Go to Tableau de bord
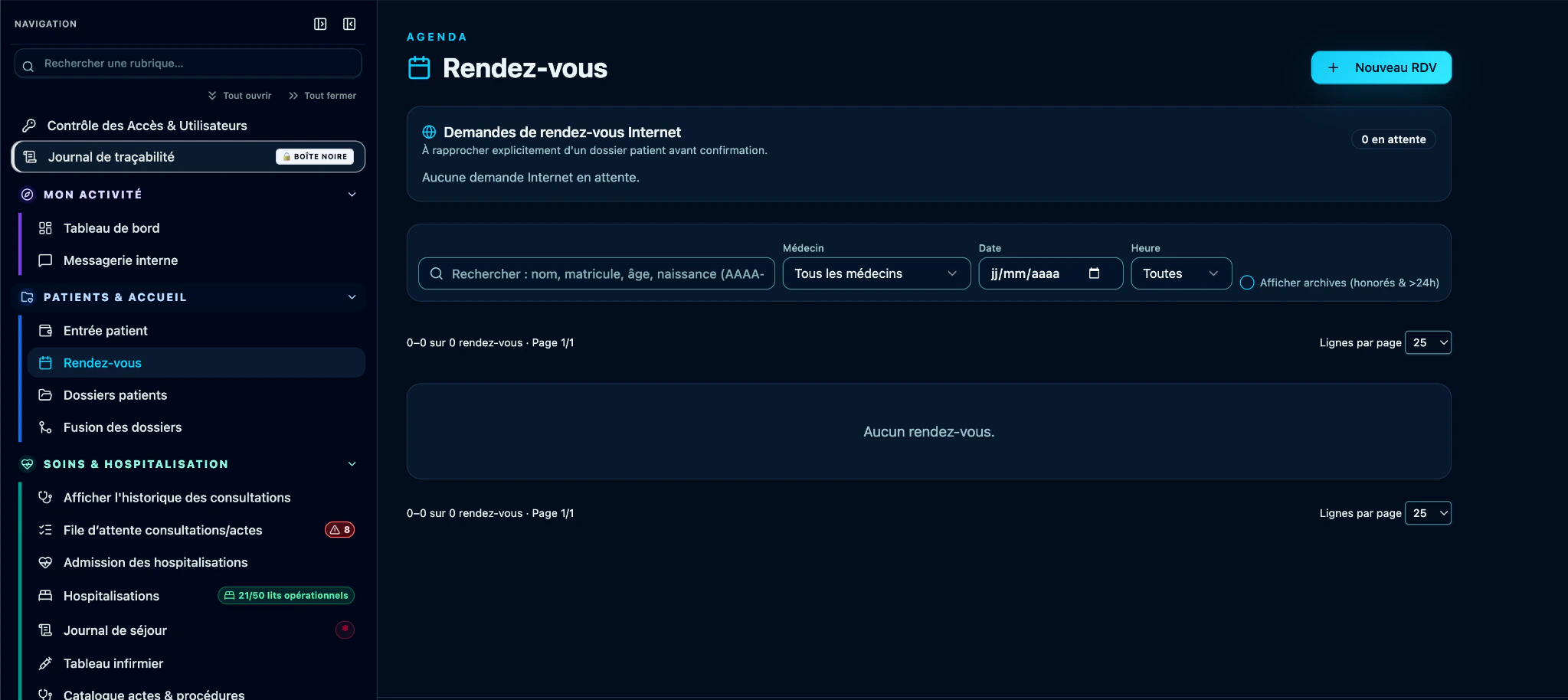Viewport: 1568px width, 700px height. (196, 228)
